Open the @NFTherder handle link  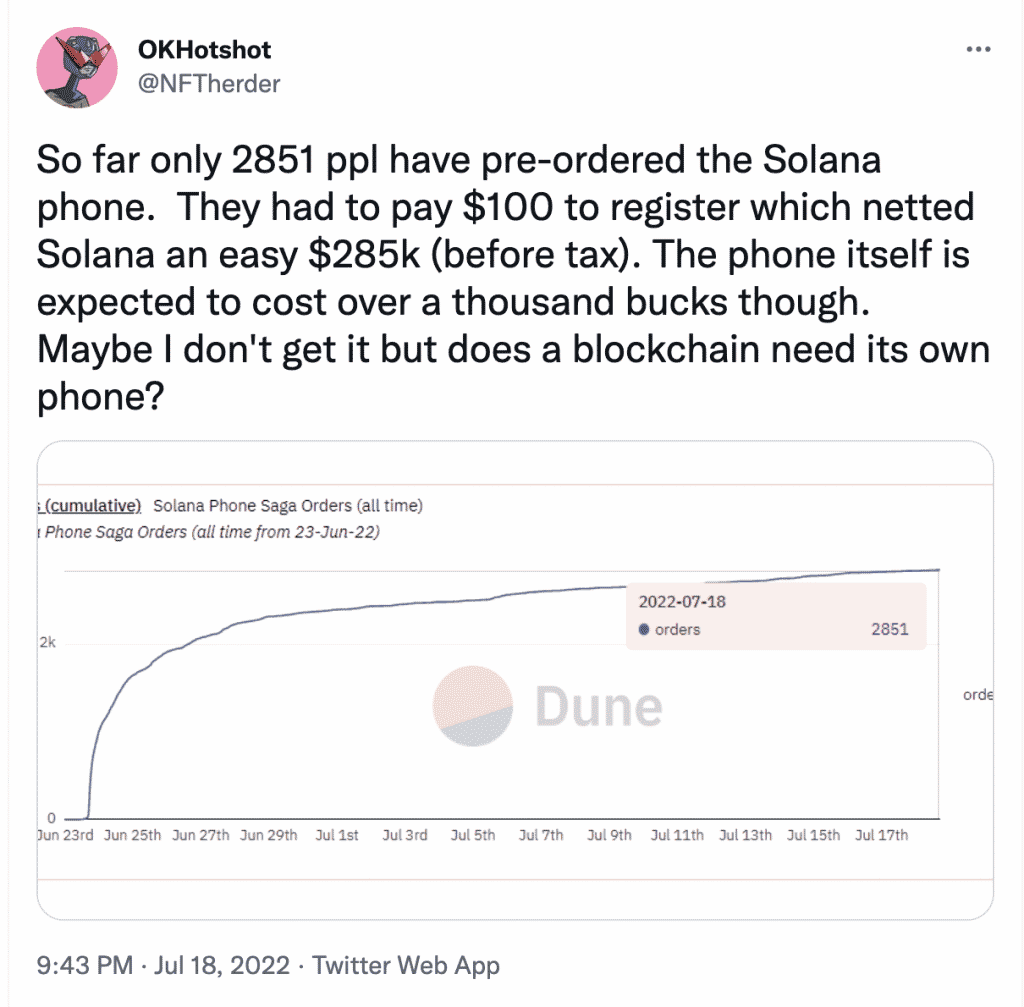(209, 84)
